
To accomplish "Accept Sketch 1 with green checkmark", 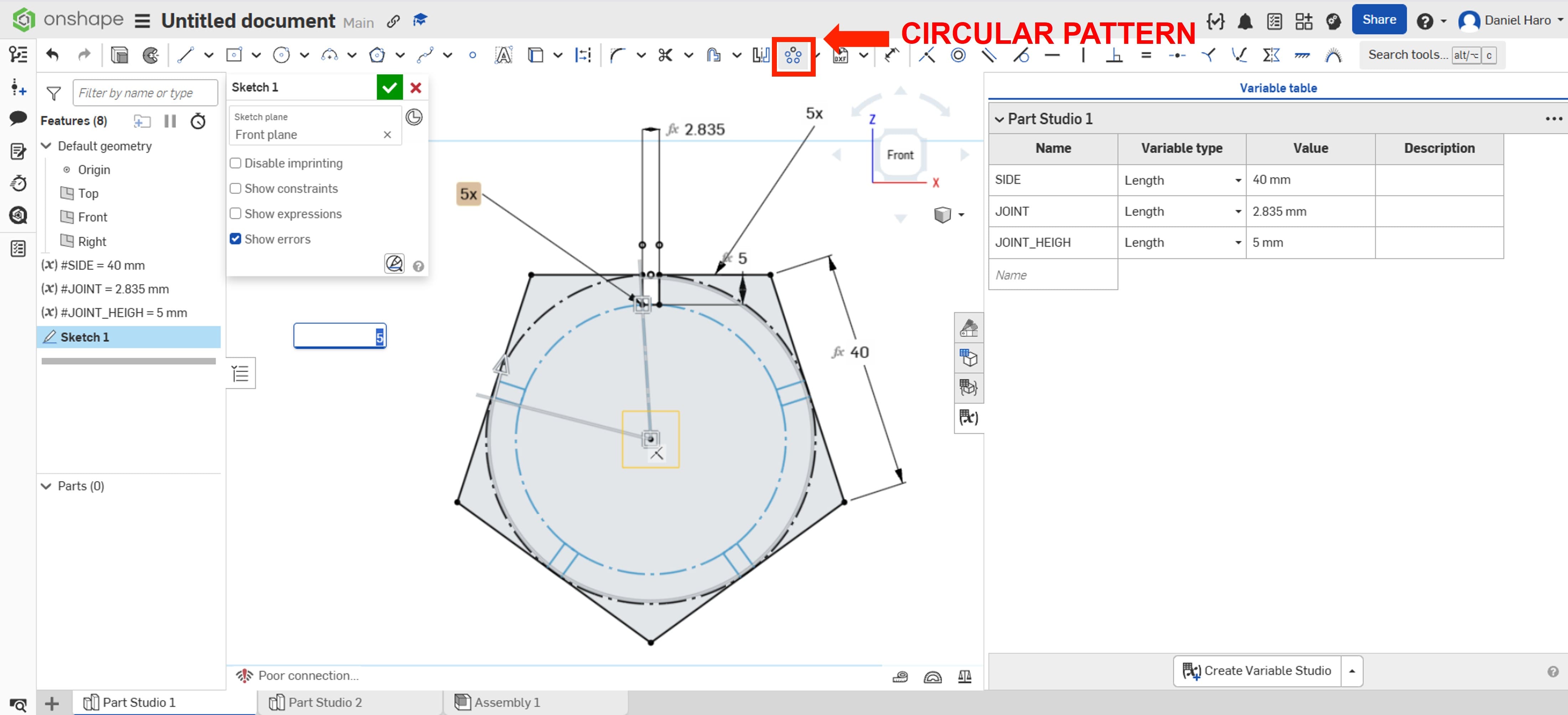I will (x=390, y=88).
